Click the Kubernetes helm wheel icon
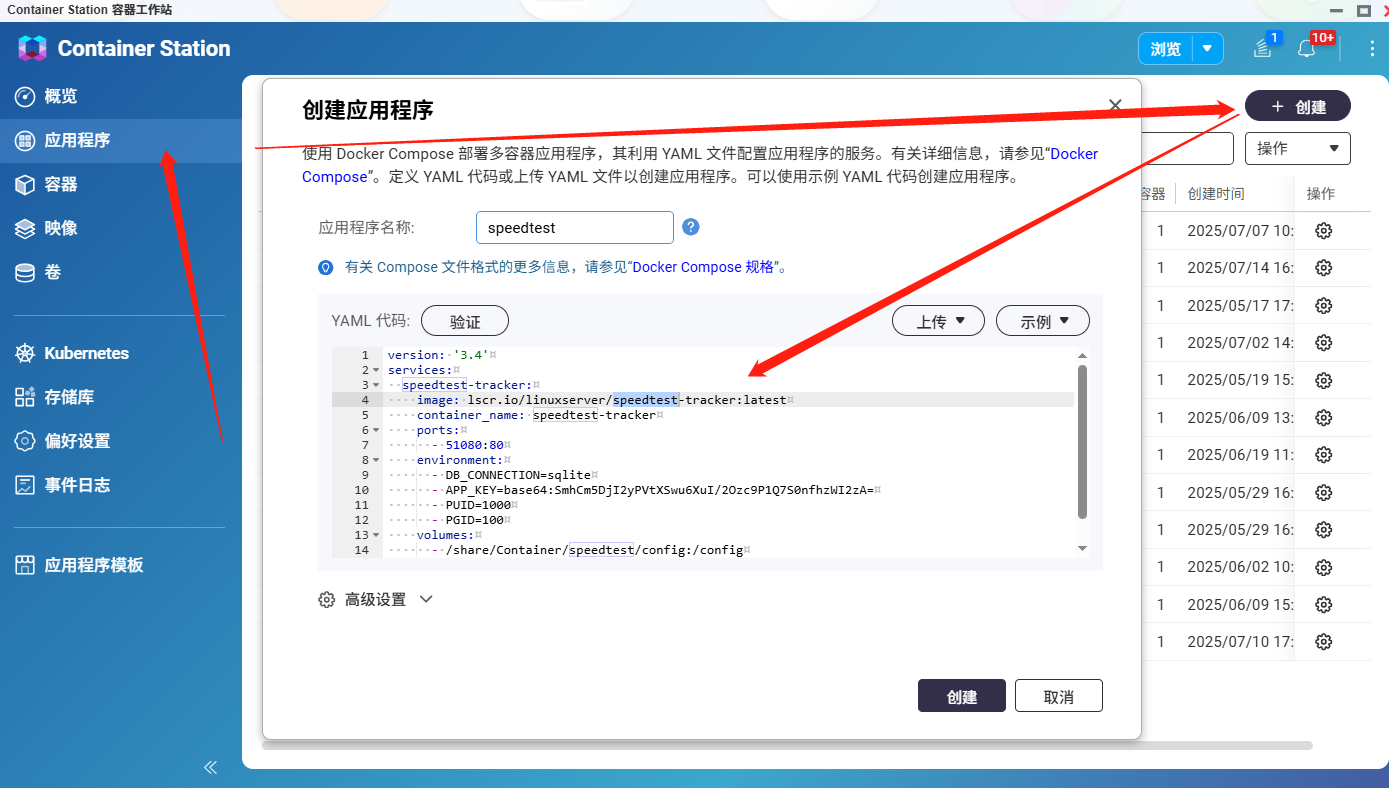The height and width of the screenshot is (788, 1389). pos(25,353)
